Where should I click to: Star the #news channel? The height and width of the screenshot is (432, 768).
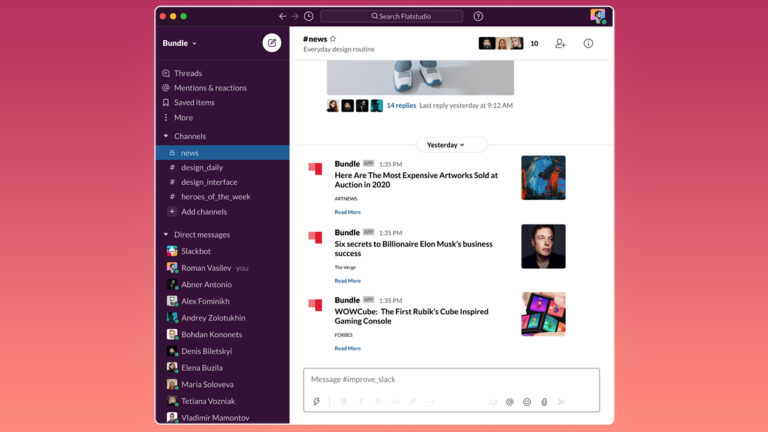tap(333, 39)
